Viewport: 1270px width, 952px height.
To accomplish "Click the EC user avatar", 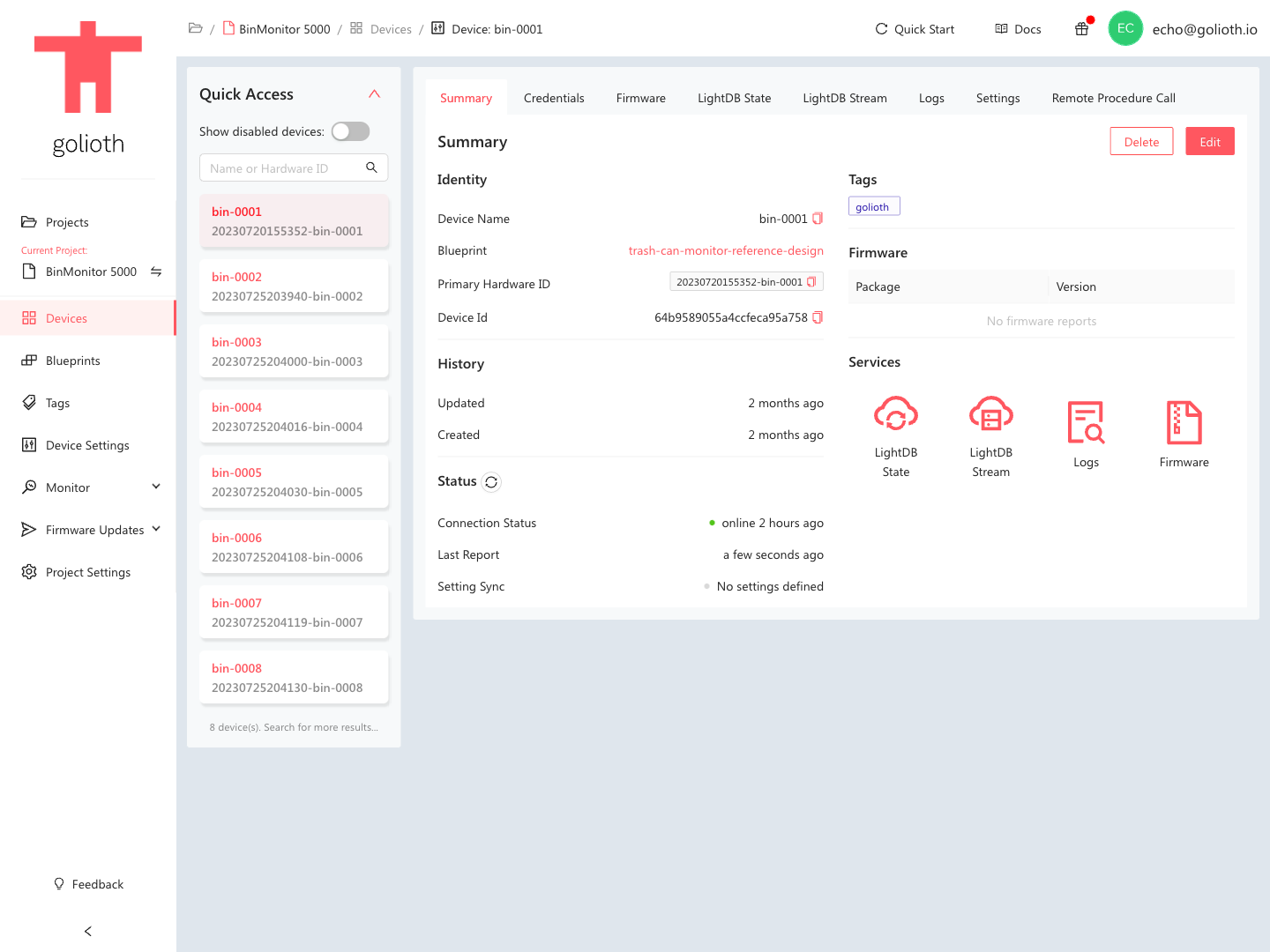I will pyautogui.click(x=1125, y=28).
